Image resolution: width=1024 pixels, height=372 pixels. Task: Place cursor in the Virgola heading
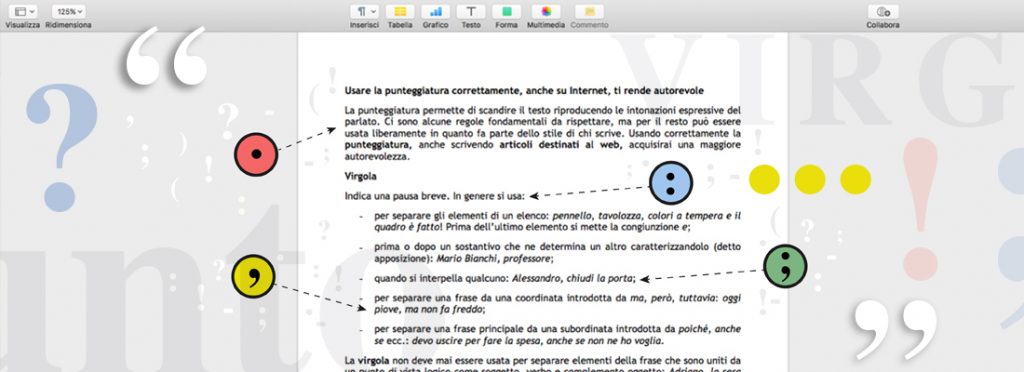(x=360, y=176)
